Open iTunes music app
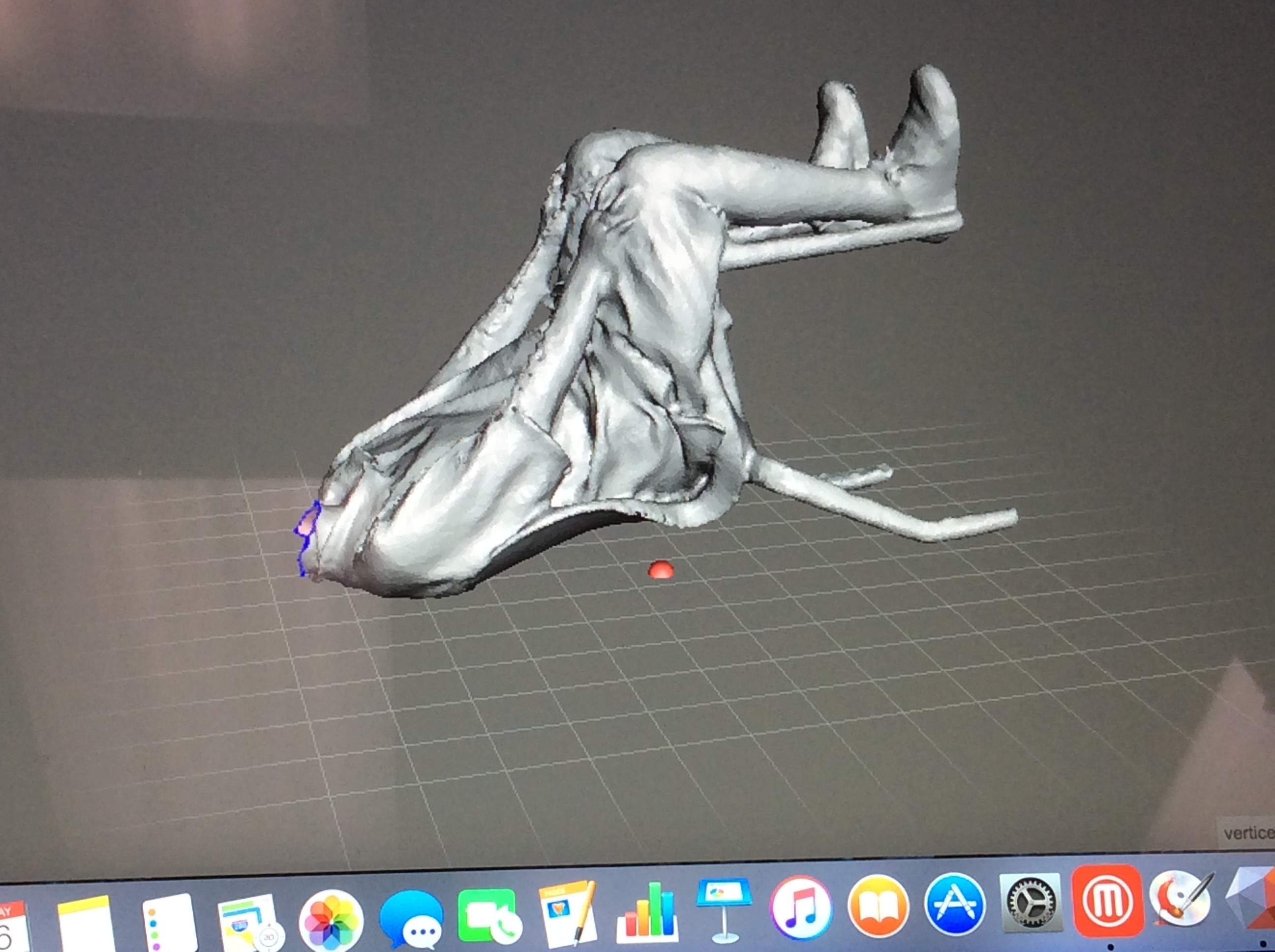This screenshot has width=1275, height=952. click(x=801, y=907)
